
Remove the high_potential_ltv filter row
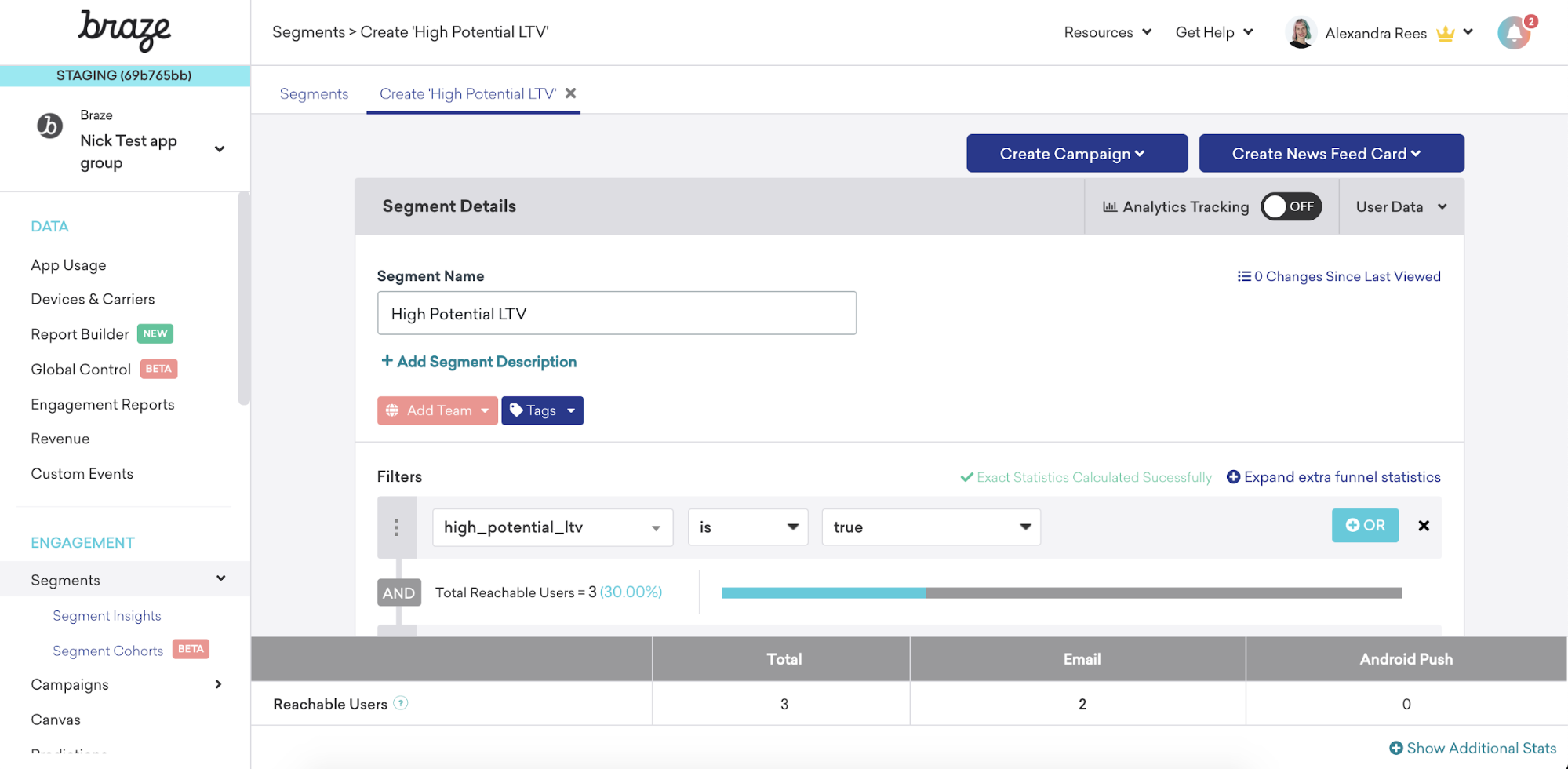pos(1424,526)
